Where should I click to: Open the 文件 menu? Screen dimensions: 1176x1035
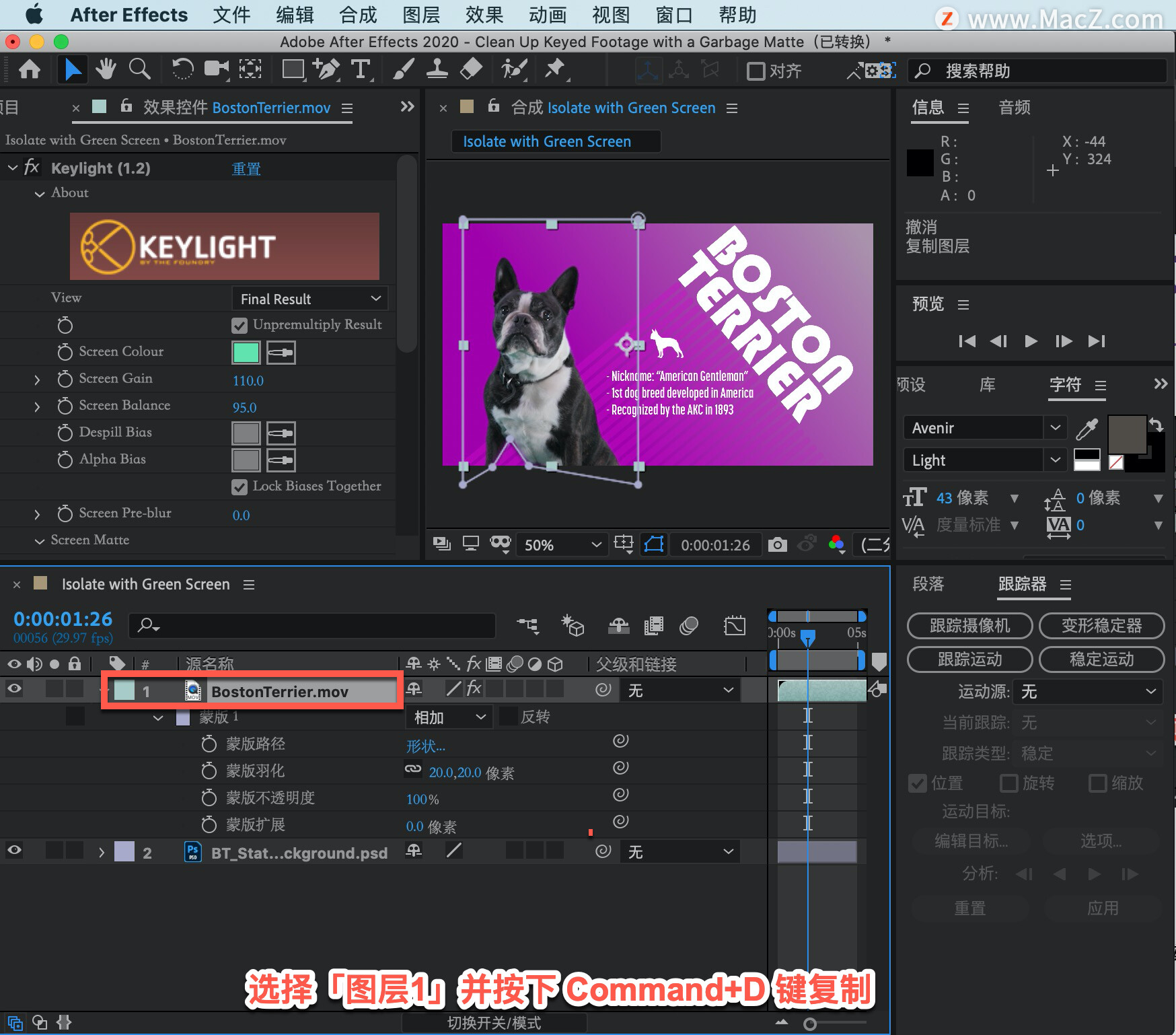[x=231, y=15]
